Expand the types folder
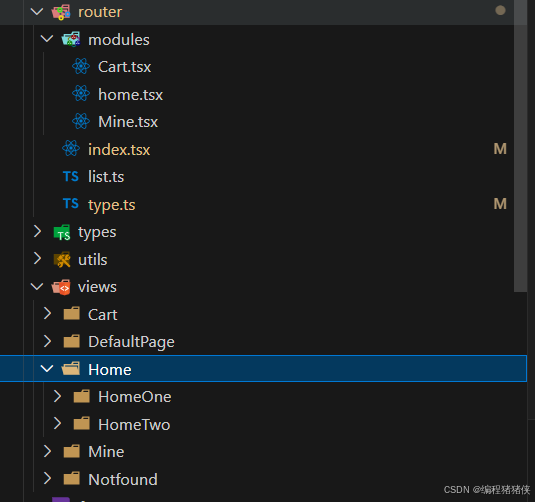Viewport: 535px width, 502px height. [37, 231]
